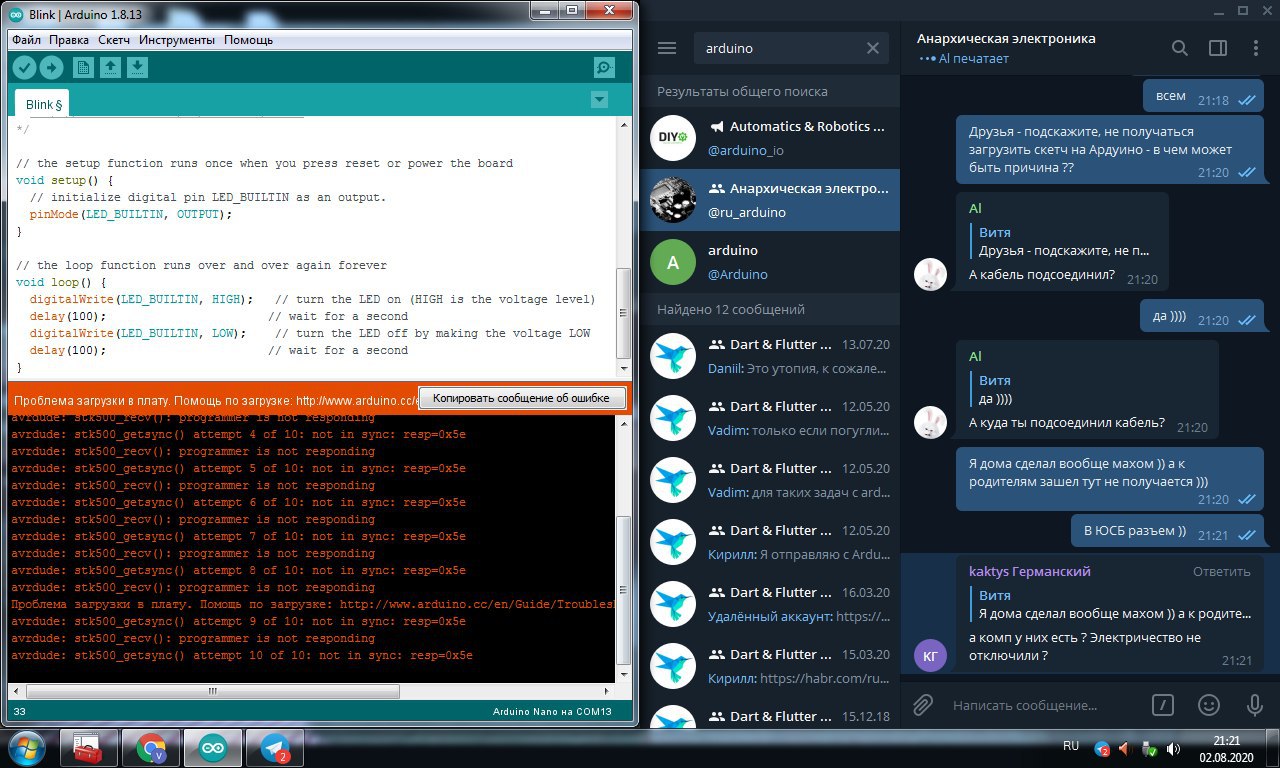The image size is (1280, 768).
Task: Click the Verify sketch checkmark icon
Action: coord(25,68)
